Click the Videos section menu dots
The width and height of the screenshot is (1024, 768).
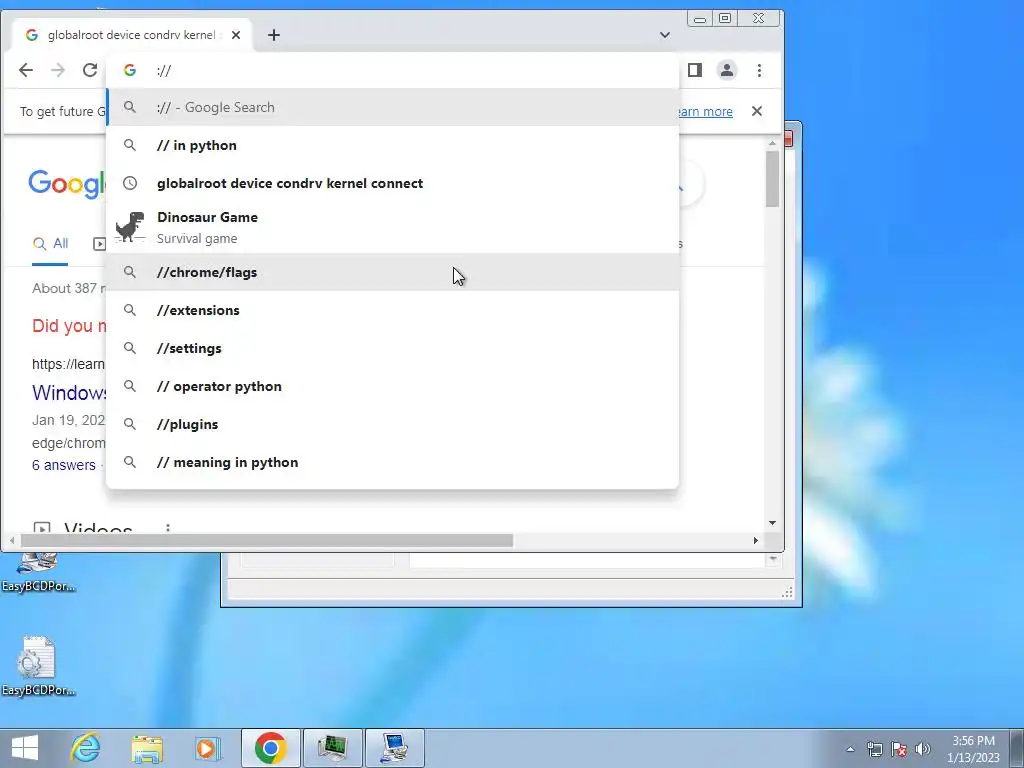click(168, 528)
